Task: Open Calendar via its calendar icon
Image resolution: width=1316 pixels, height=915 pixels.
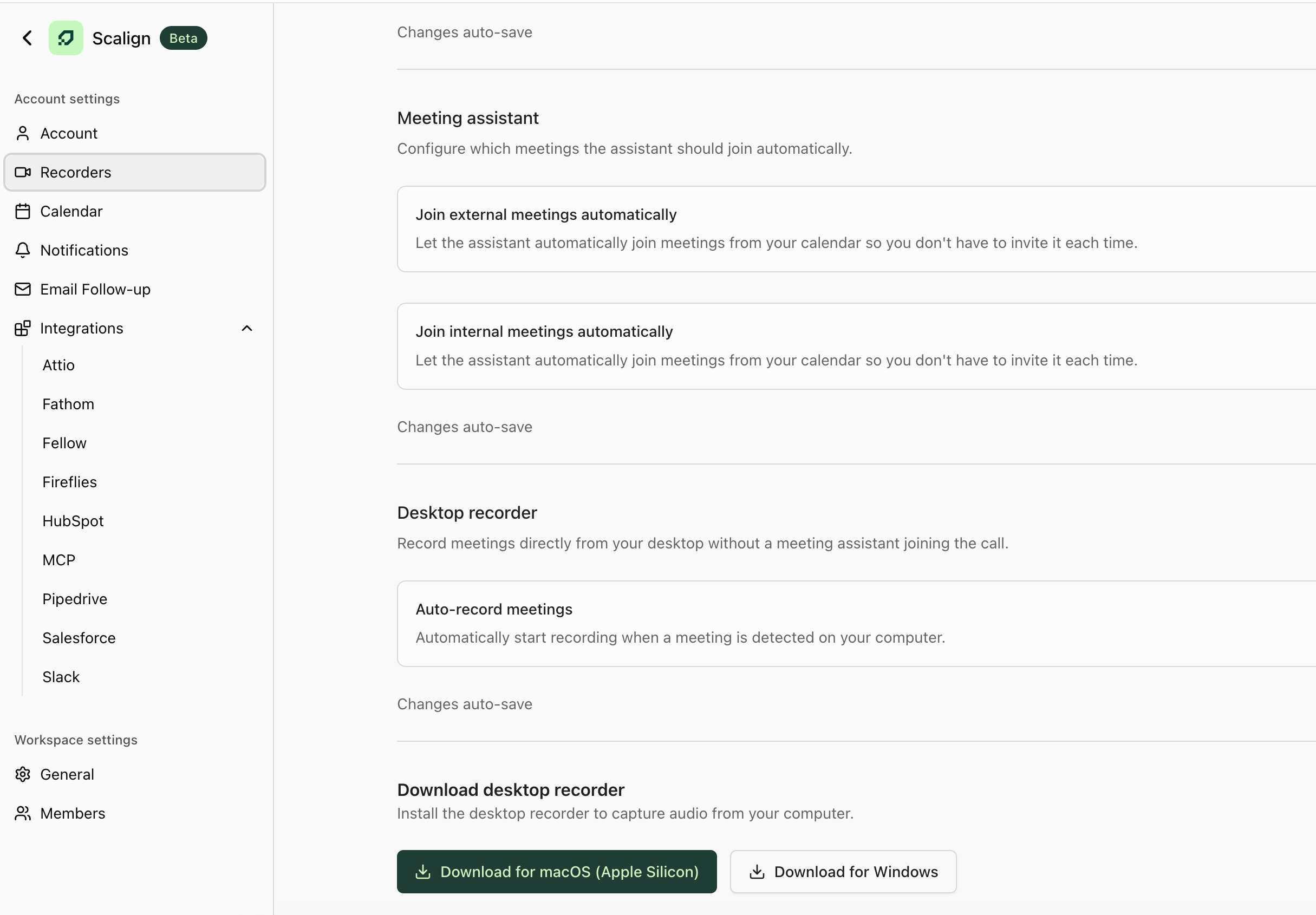Action: coord(23,211)
